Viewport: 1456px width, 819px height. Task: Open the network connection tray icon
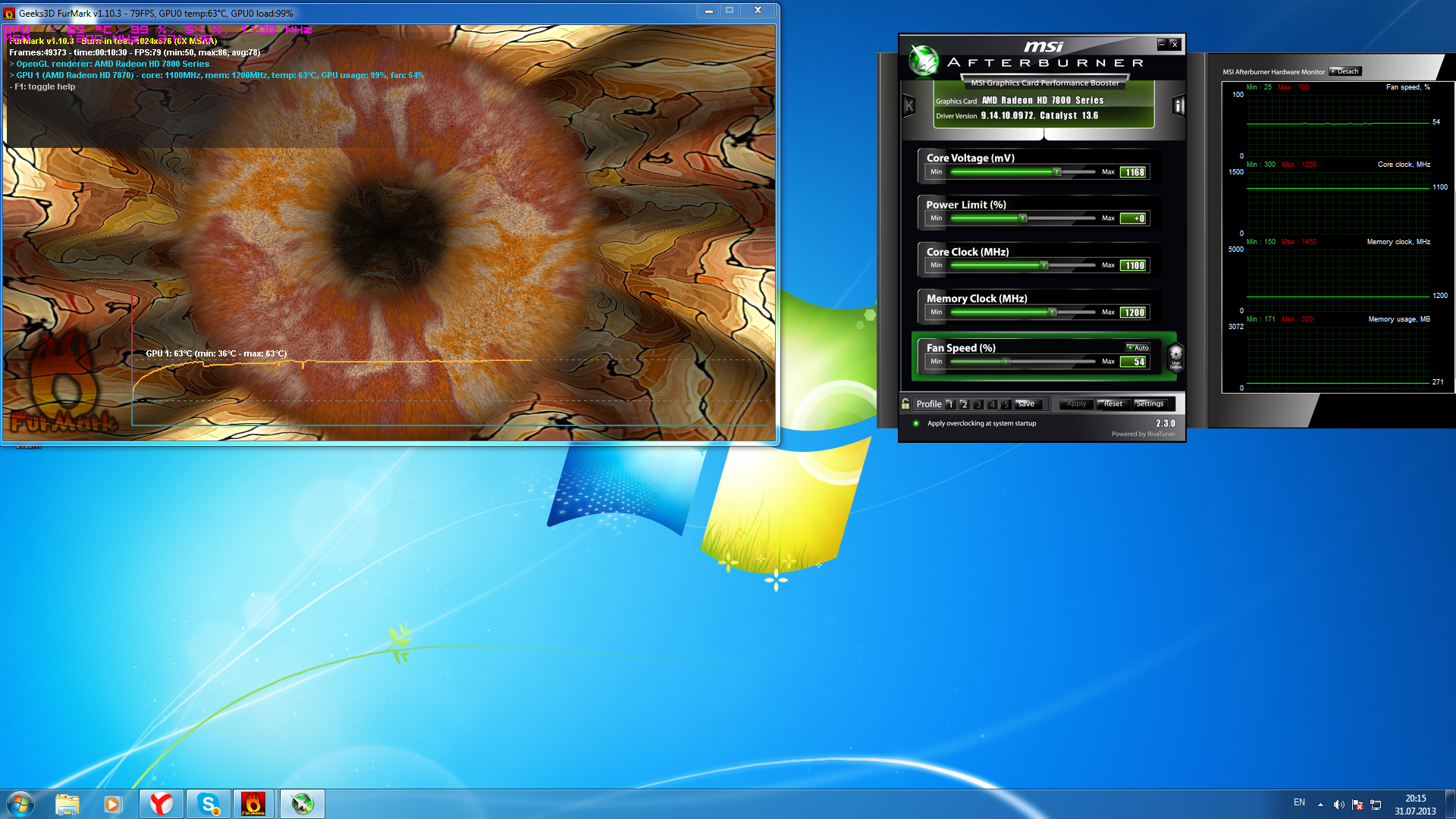[1376, 805]
